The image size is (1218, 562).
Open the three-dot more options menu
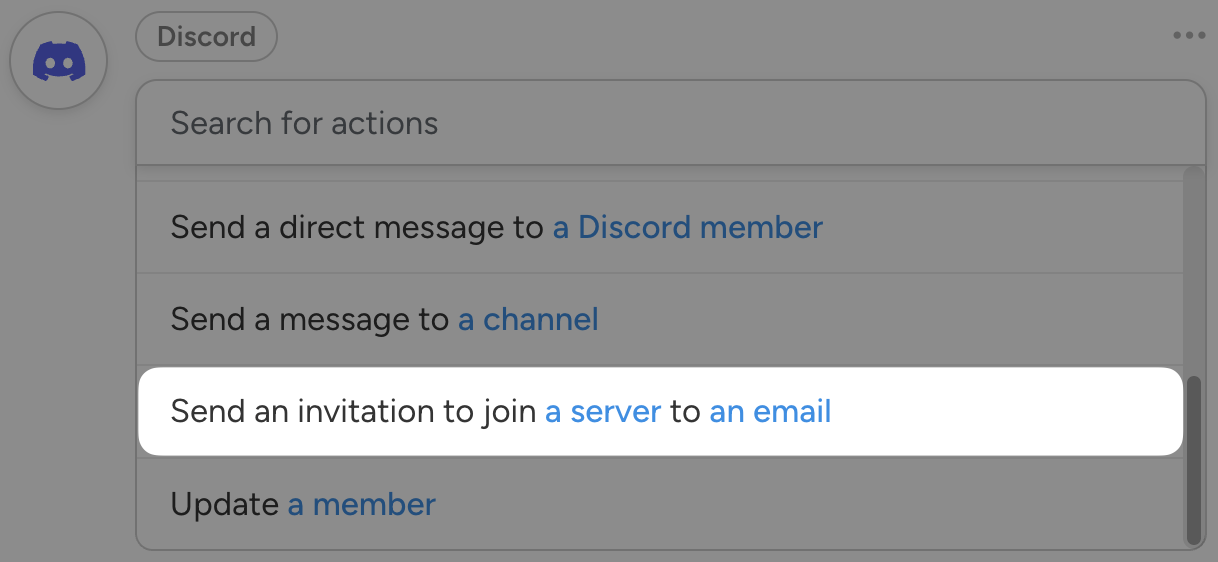click(1189, 36)
